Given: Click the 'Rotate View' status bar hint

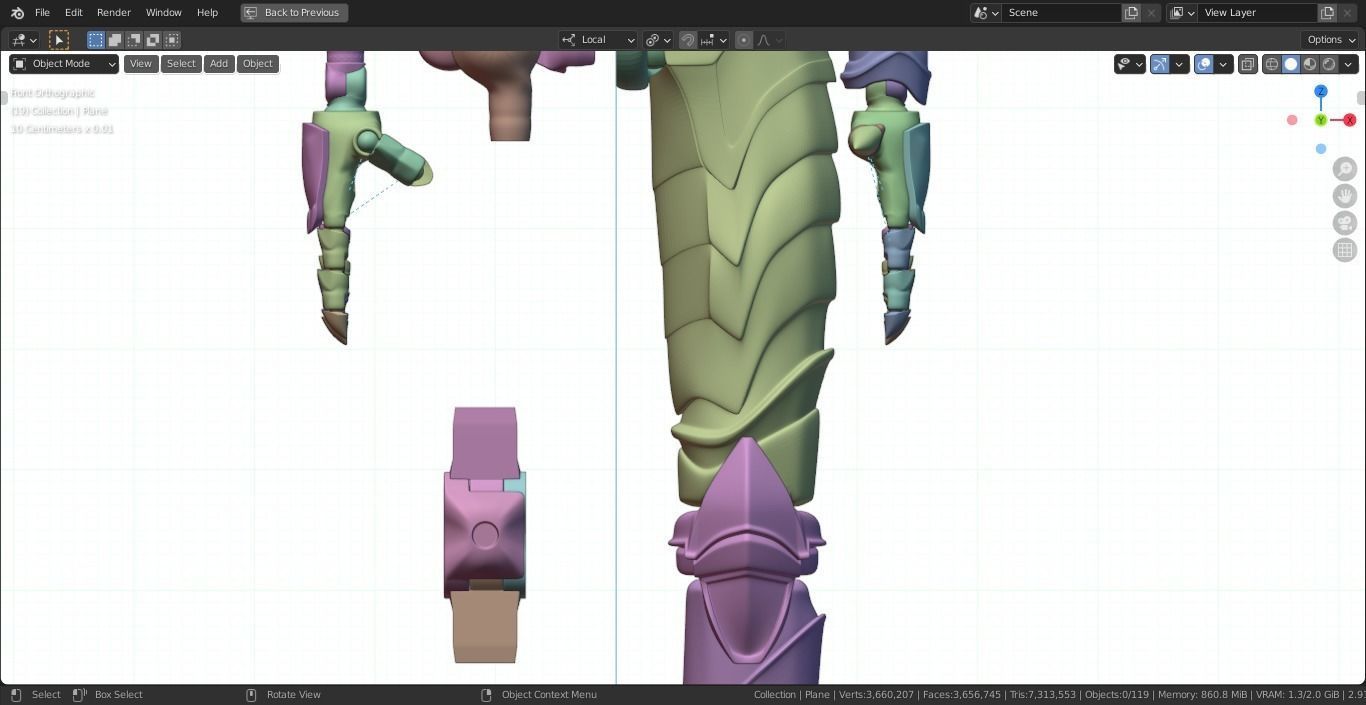Looking at the screenshot, I should coord(293,695).
